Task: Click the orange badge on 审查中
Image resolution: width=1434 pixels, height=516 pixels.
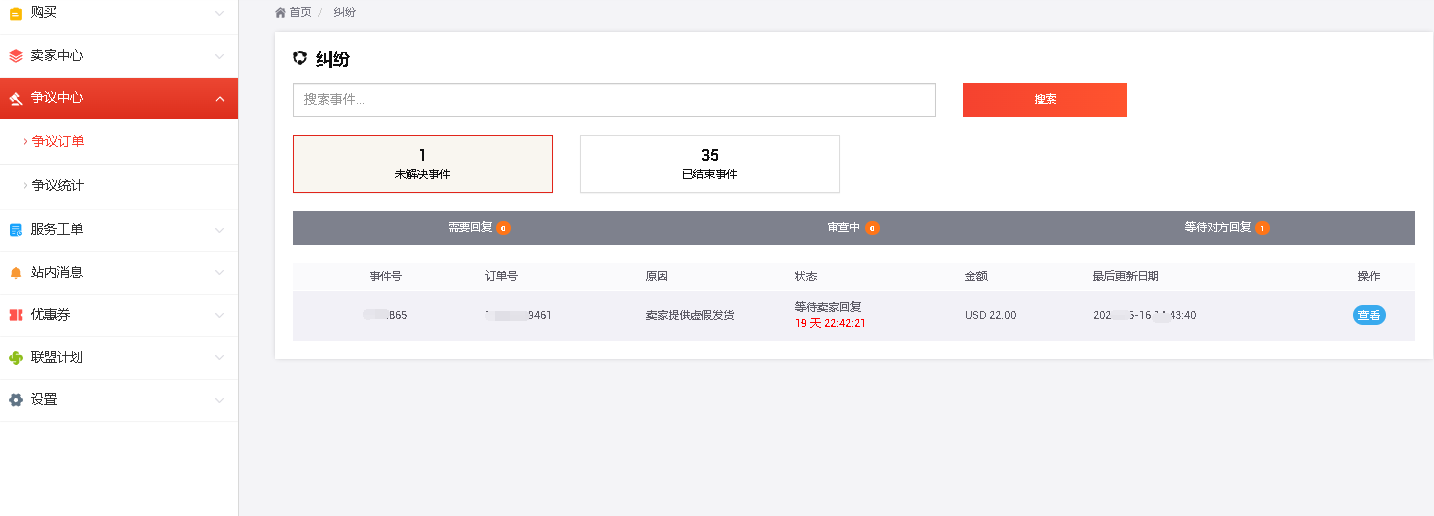Action: [872, 228]
